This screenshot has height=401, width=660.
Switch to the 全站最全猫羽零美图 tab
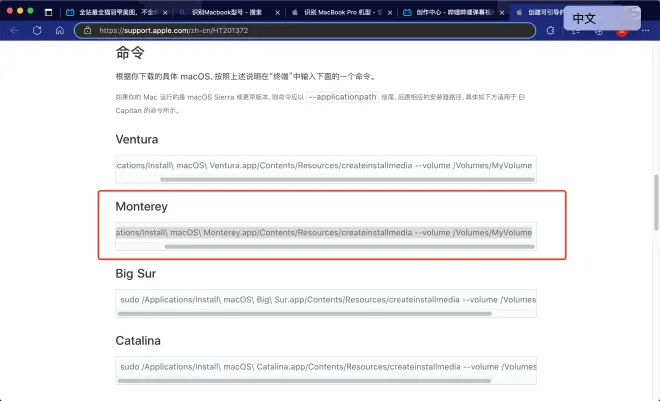coord(117,12)
